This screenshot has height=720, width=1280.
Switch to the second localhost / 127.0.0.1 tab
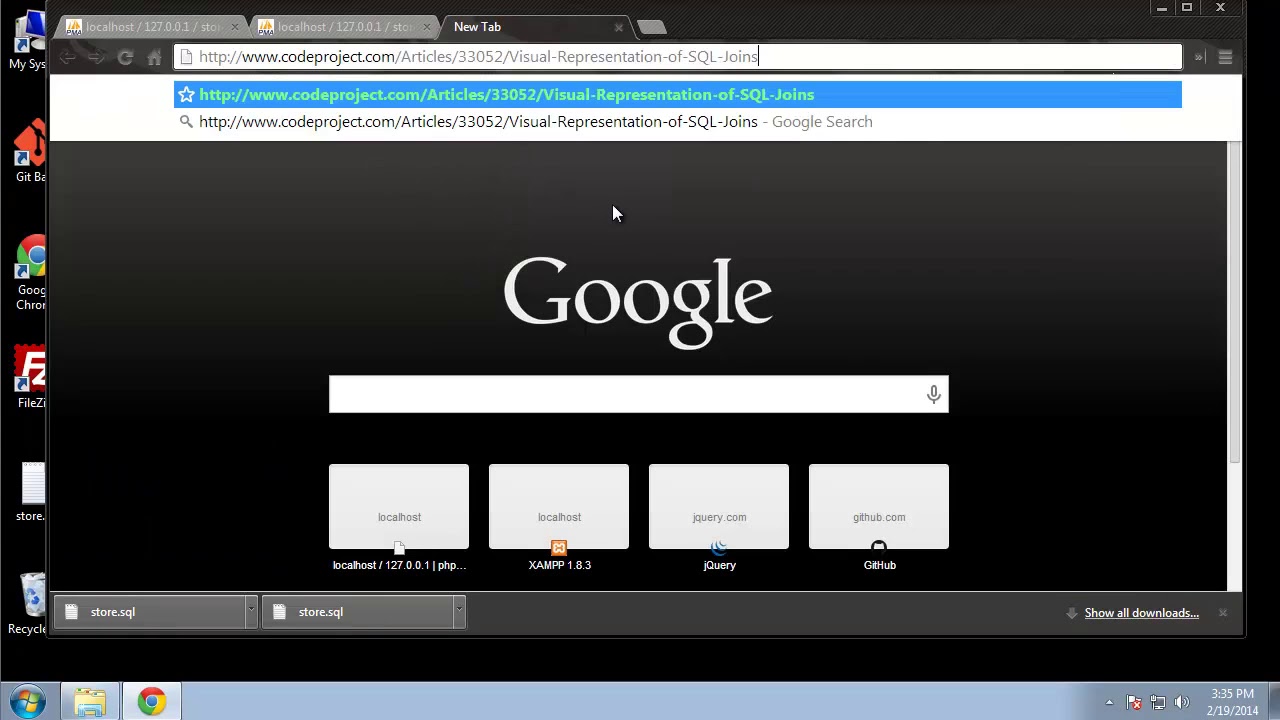coord(342,27)
